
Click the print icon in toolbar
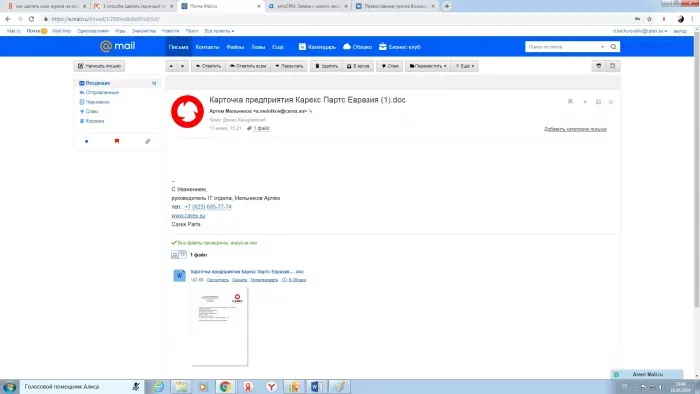coord(599,66)
